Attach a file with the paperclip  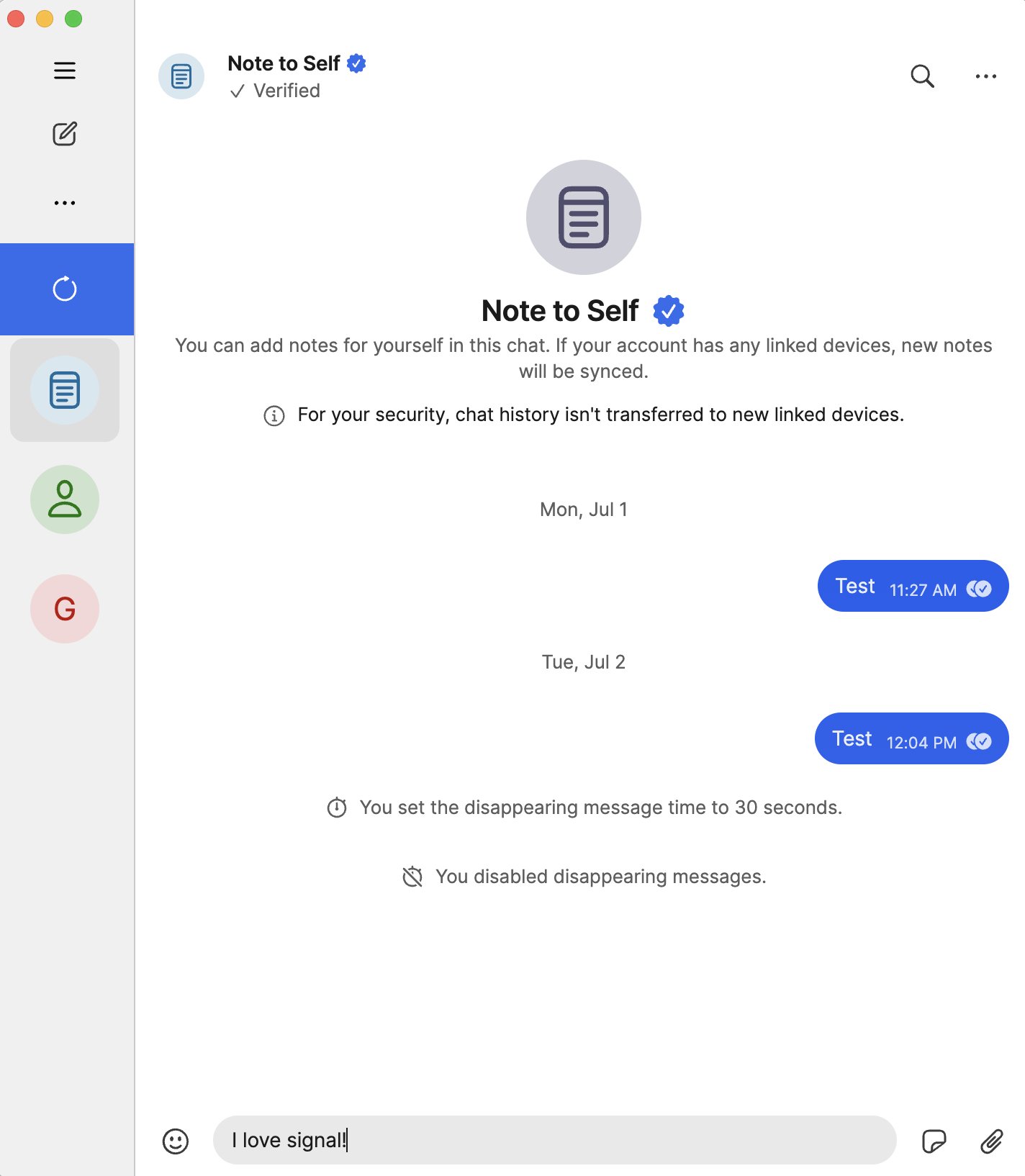991,1141
